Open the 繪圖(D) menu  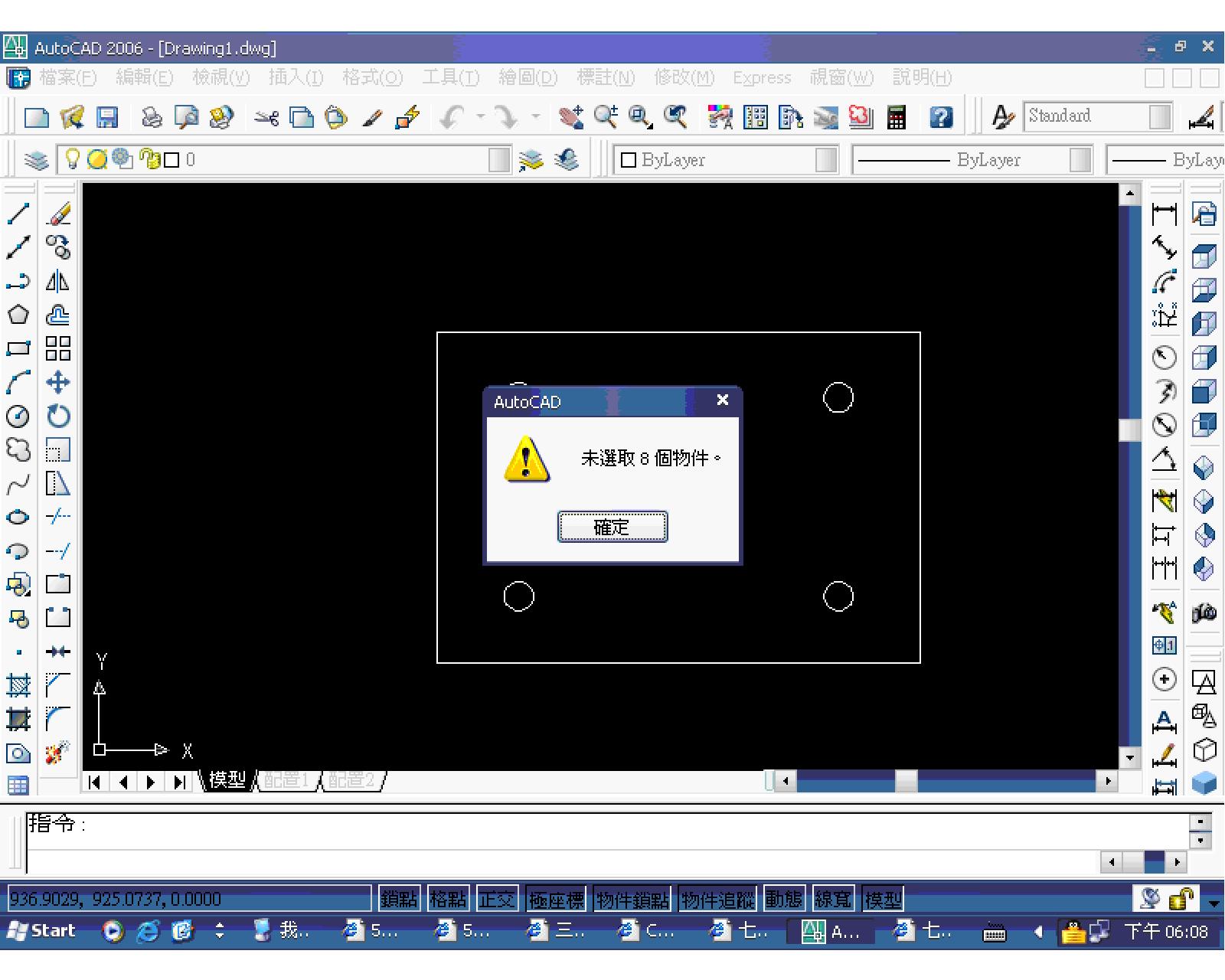(528, 77)
